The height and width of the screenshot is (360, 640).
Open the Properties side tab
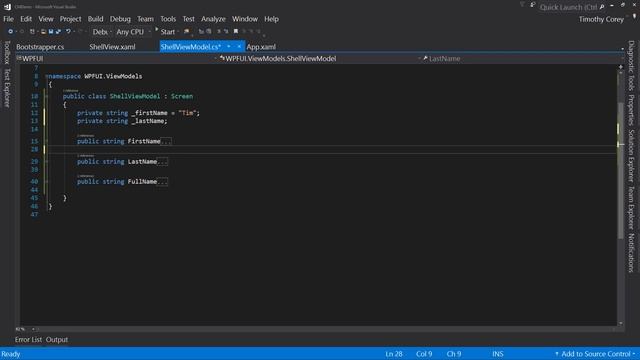pyautogui.click(x=631, y=110)
